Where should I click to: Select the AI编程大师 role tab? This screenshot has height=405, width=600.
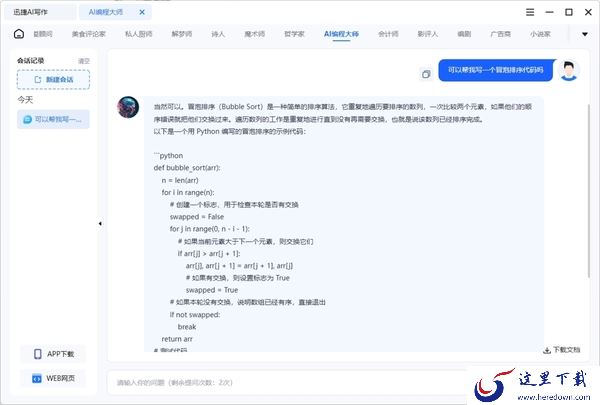click(x=341, y=34)
